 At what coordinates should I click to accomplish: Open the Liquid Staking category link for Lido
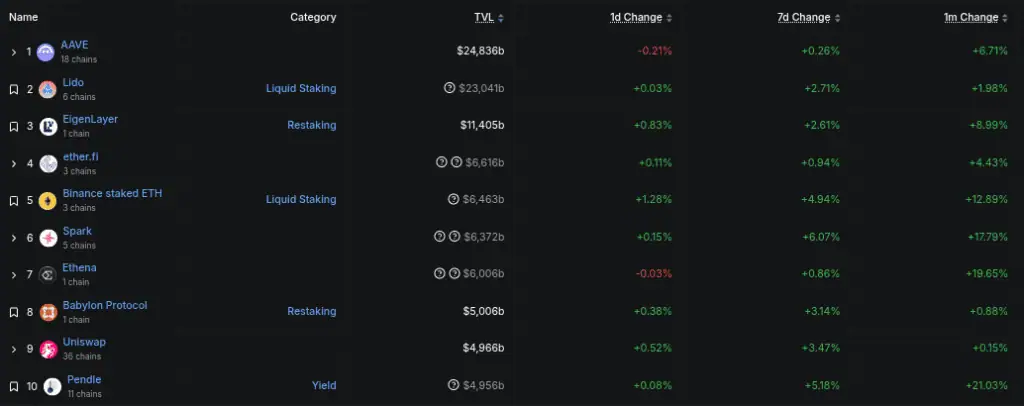(301, 88)
